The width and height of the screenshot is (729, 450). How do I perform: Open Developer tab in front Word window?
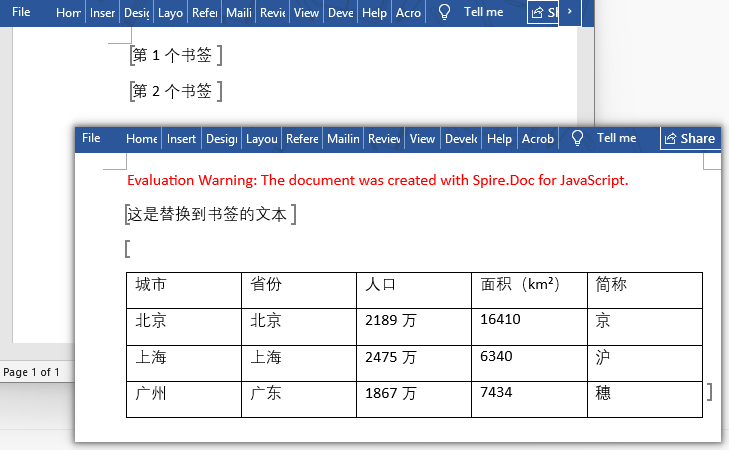[461, 139]
